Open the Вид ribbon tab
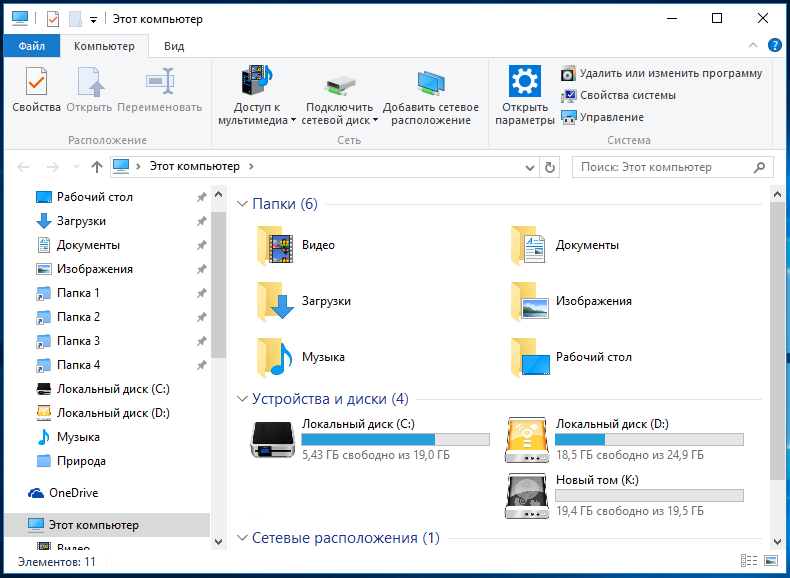 174,46
